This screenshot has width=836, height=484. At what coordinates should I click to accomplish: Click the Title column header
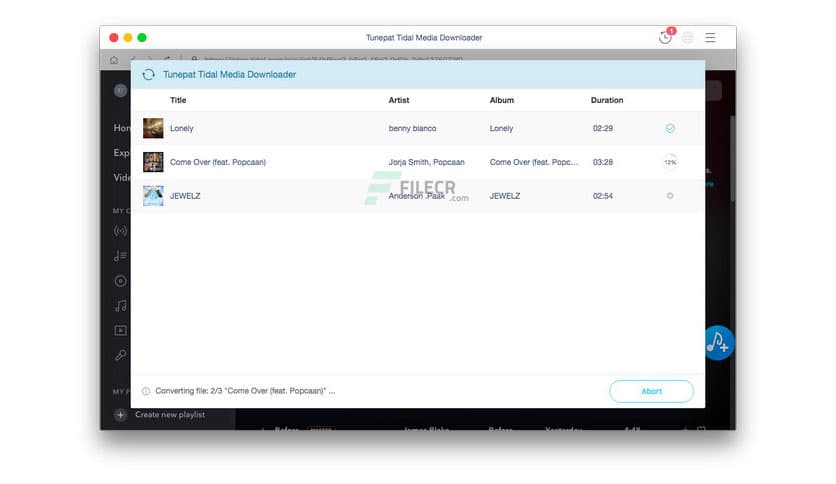coord(178,100)
